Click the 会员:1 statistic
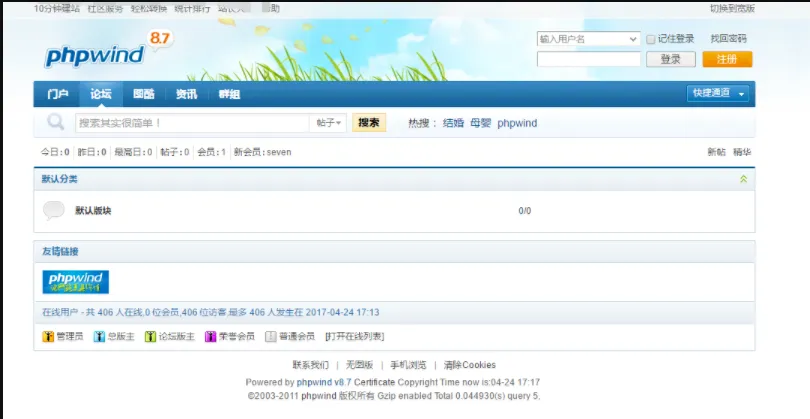The image size is (810, 419). 212,152
